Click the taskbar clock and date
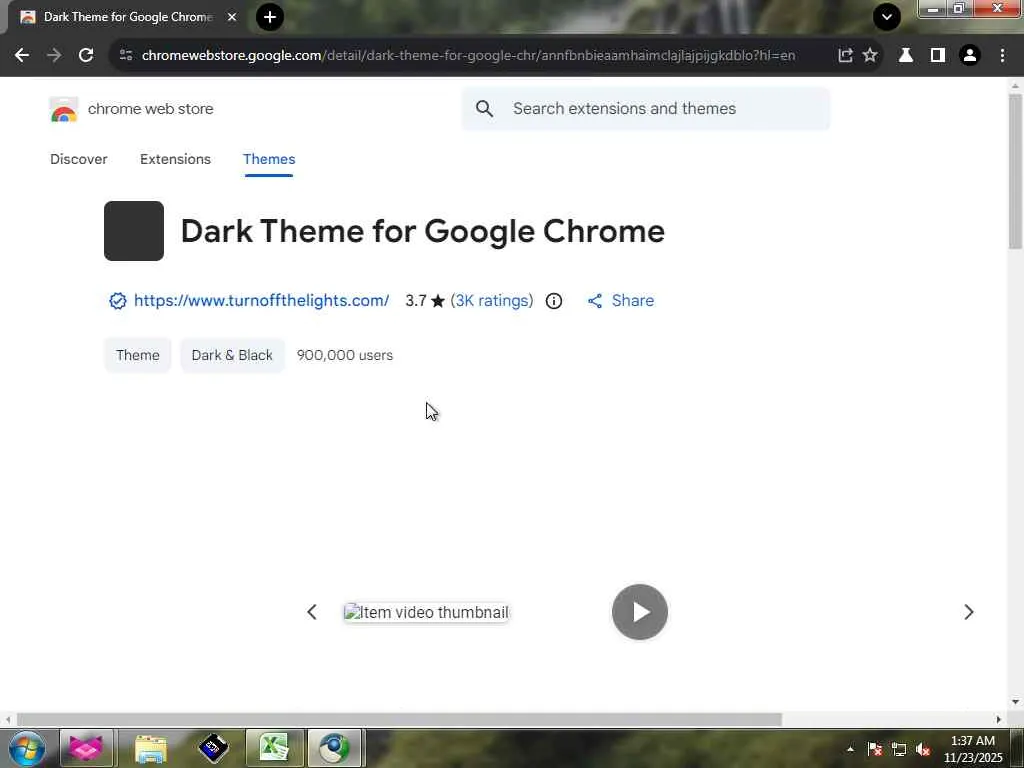Image resolution: width=1024 pixels, height=768 pixels. pos(973,749)
